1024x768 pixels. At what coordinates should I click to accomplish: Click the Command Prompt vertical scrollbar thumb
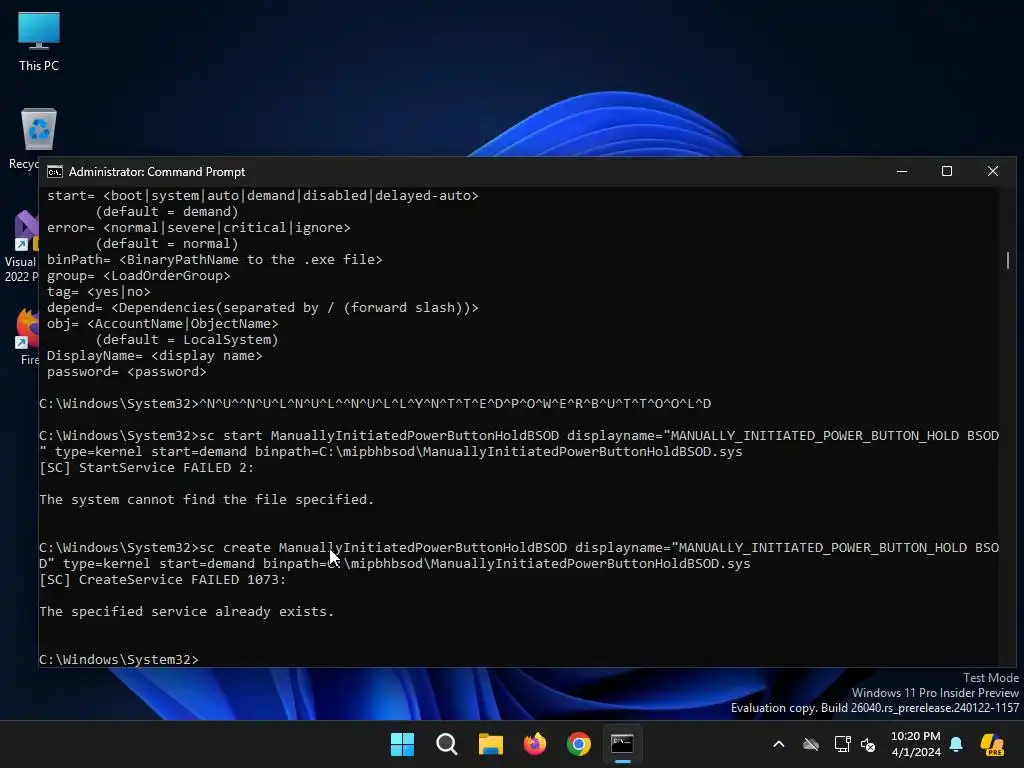(1008, 260)
